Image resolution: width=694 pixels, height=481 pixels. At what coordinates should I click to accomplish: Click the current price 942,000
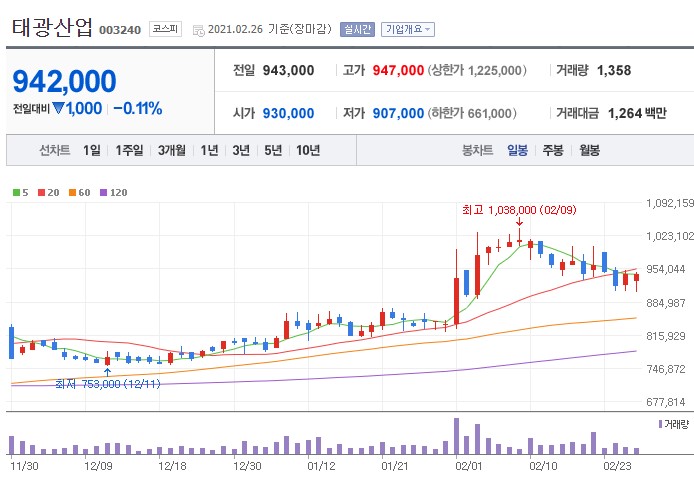[x=65, y=81]
